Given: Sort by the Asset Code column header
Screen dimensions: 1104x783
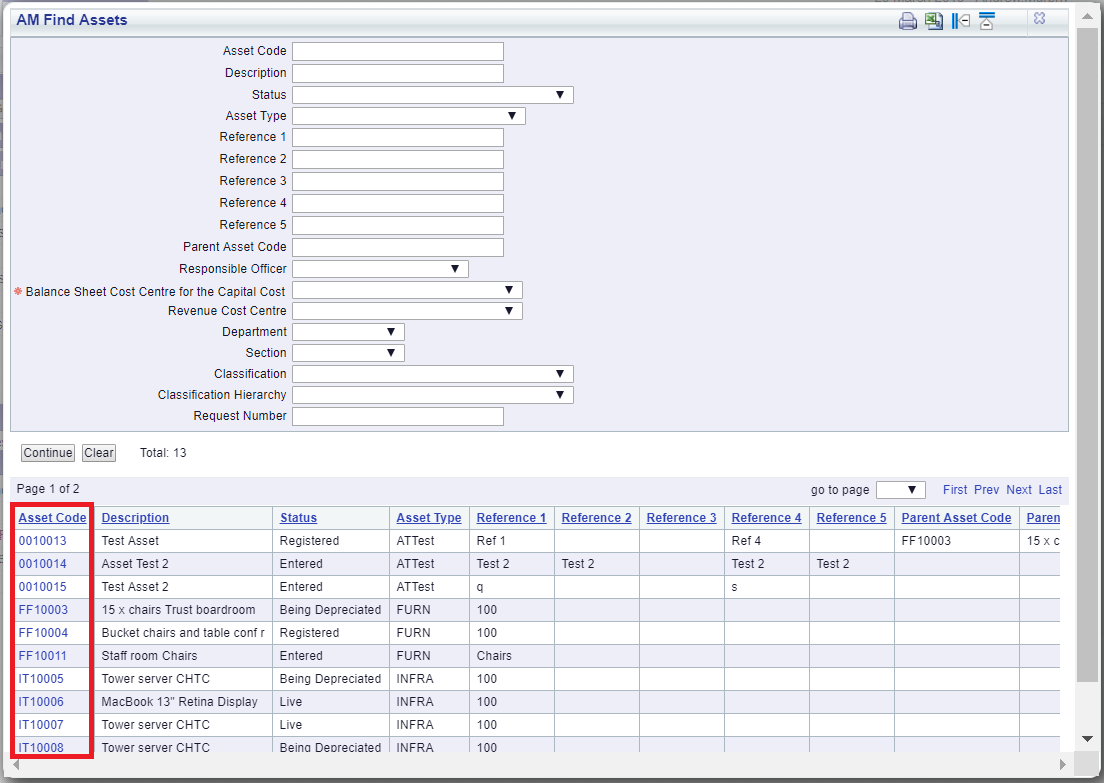Looking at the screenshot, I should (x=52, y=518).
